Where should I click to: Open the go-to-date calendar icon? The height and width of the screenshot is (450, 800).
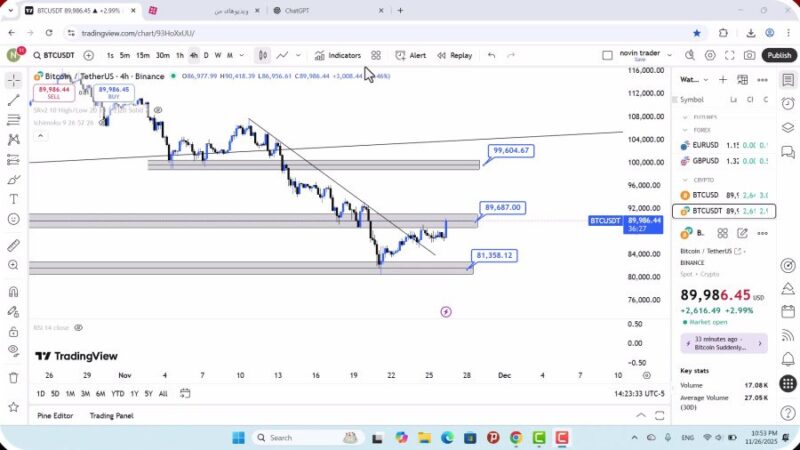coord(183,393)
